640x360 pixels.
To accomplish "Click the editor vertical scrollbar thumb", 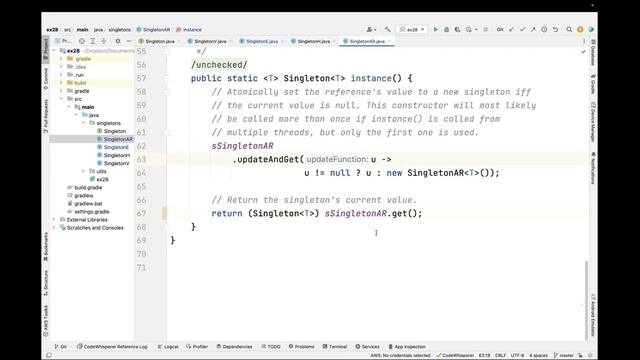I will click(587, 299).
